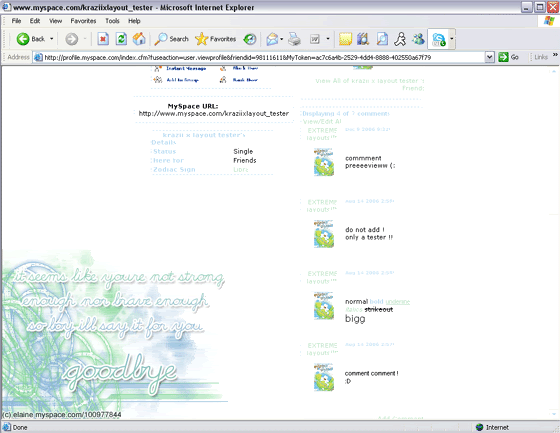
Task: Click the Research magnifier page icon
Action: point(382,39)
